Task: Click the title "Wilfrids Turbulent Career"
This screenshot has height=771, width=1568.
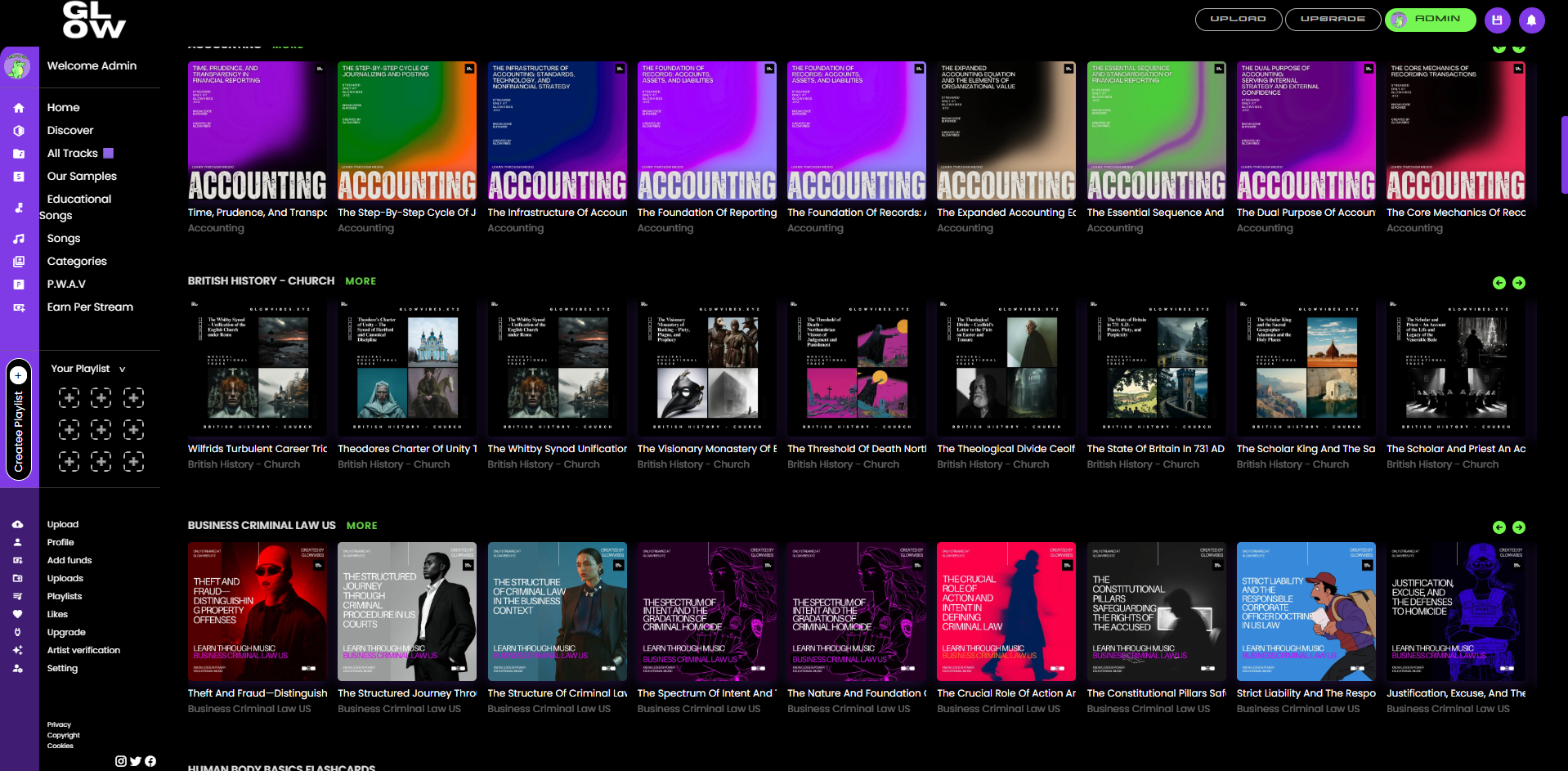Action: [258, 449]
